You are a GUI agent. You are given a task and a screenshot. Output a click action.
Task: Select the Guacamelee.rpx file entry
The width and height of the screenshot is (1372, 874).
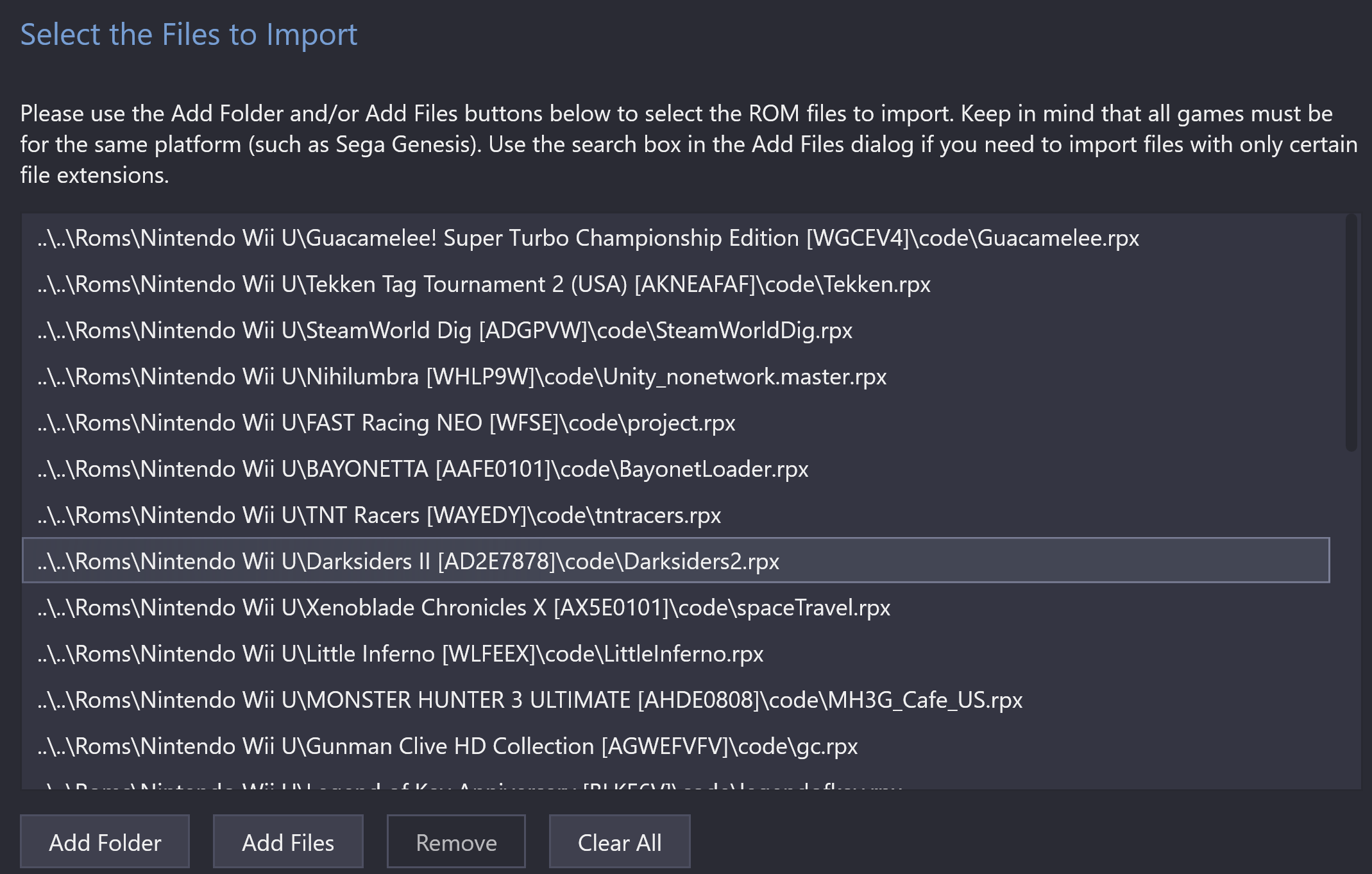[x=676, y=238]
